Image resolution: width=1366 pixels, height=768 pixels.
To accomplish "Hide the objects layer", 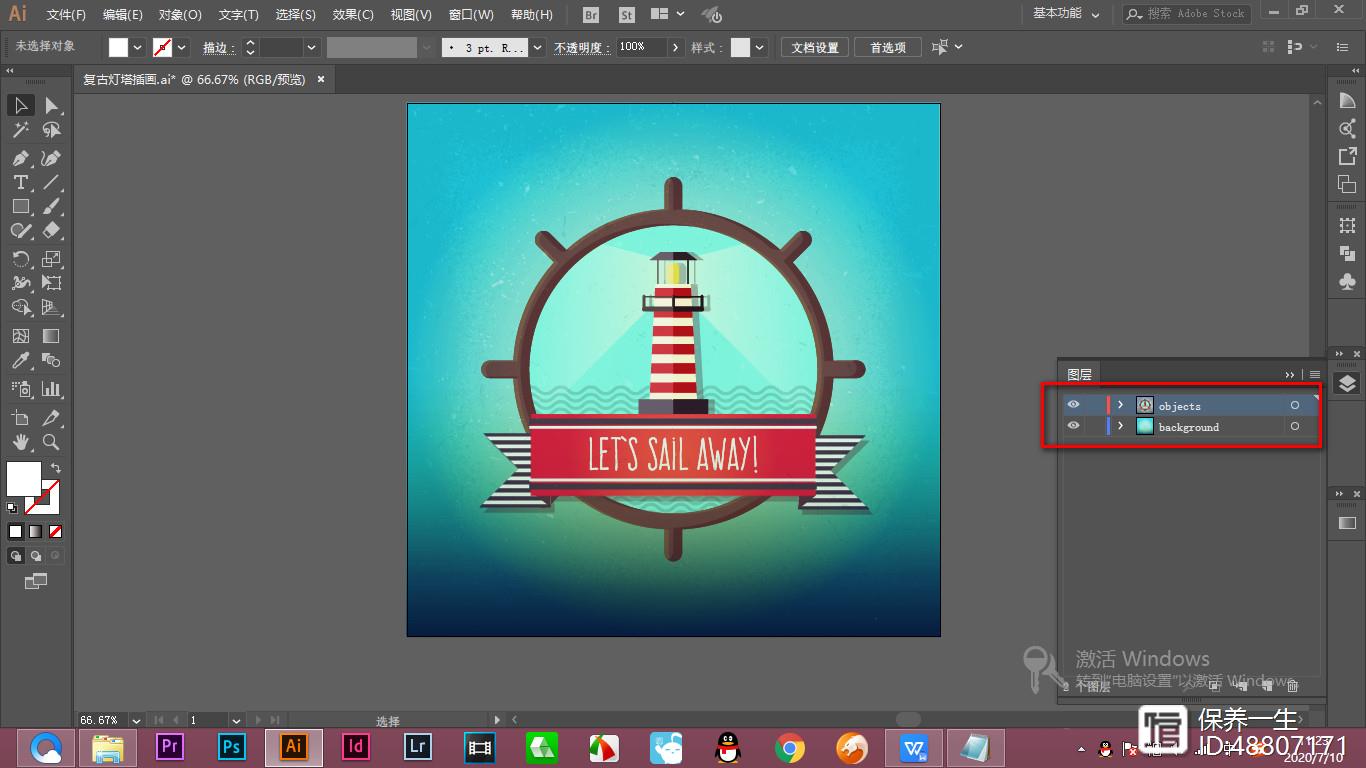I will pyautogui.click(x=1073, y=405).
